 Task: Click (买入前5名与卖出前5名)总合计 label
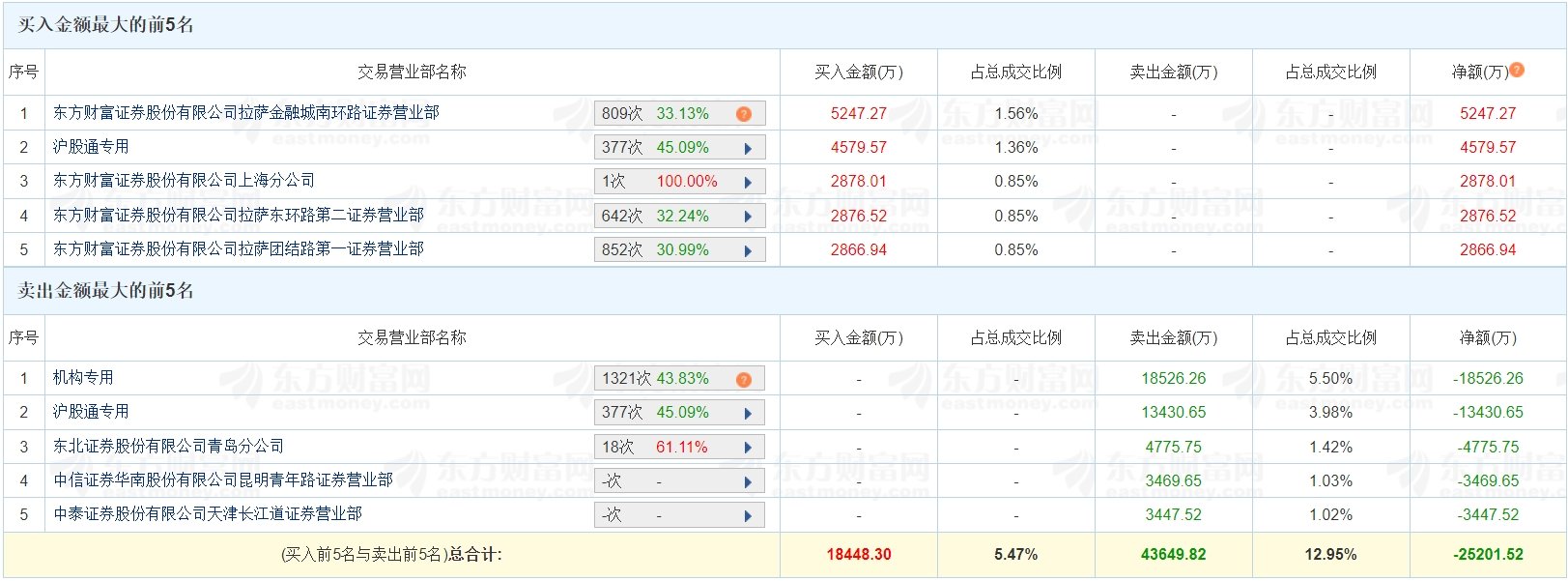391,554
